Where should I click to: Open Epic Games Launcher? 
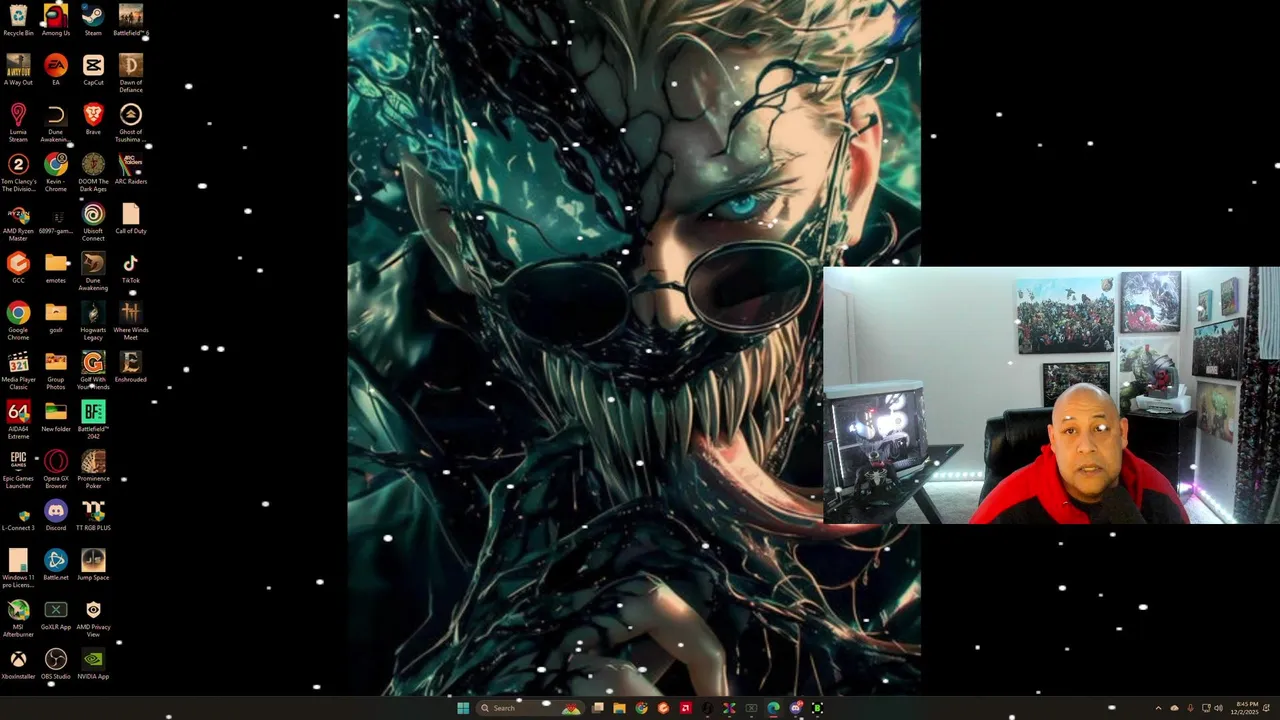(18, 470)
